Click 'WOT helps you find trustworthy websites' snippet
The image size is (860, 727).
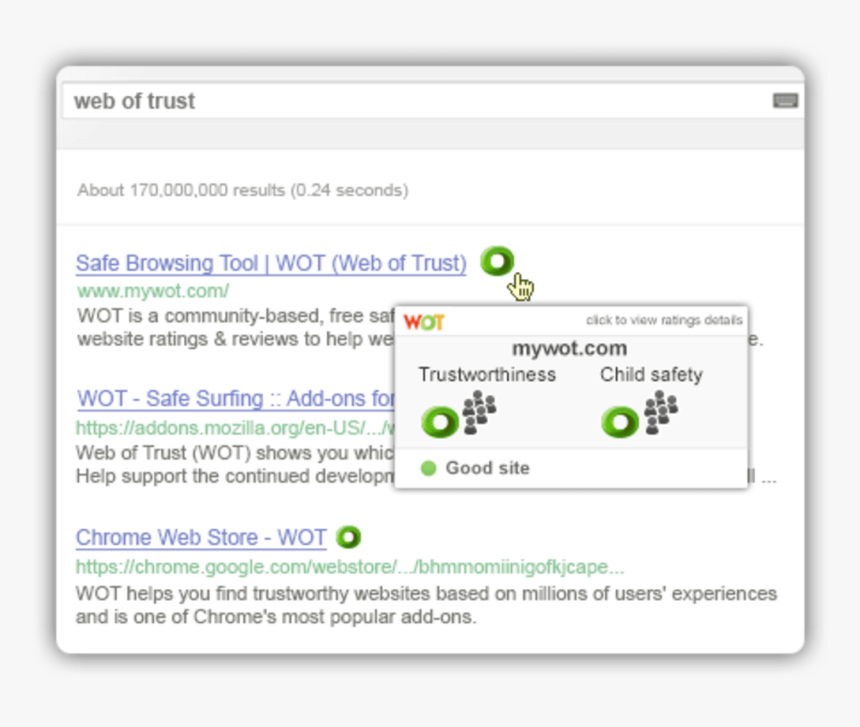click(426, 605)
